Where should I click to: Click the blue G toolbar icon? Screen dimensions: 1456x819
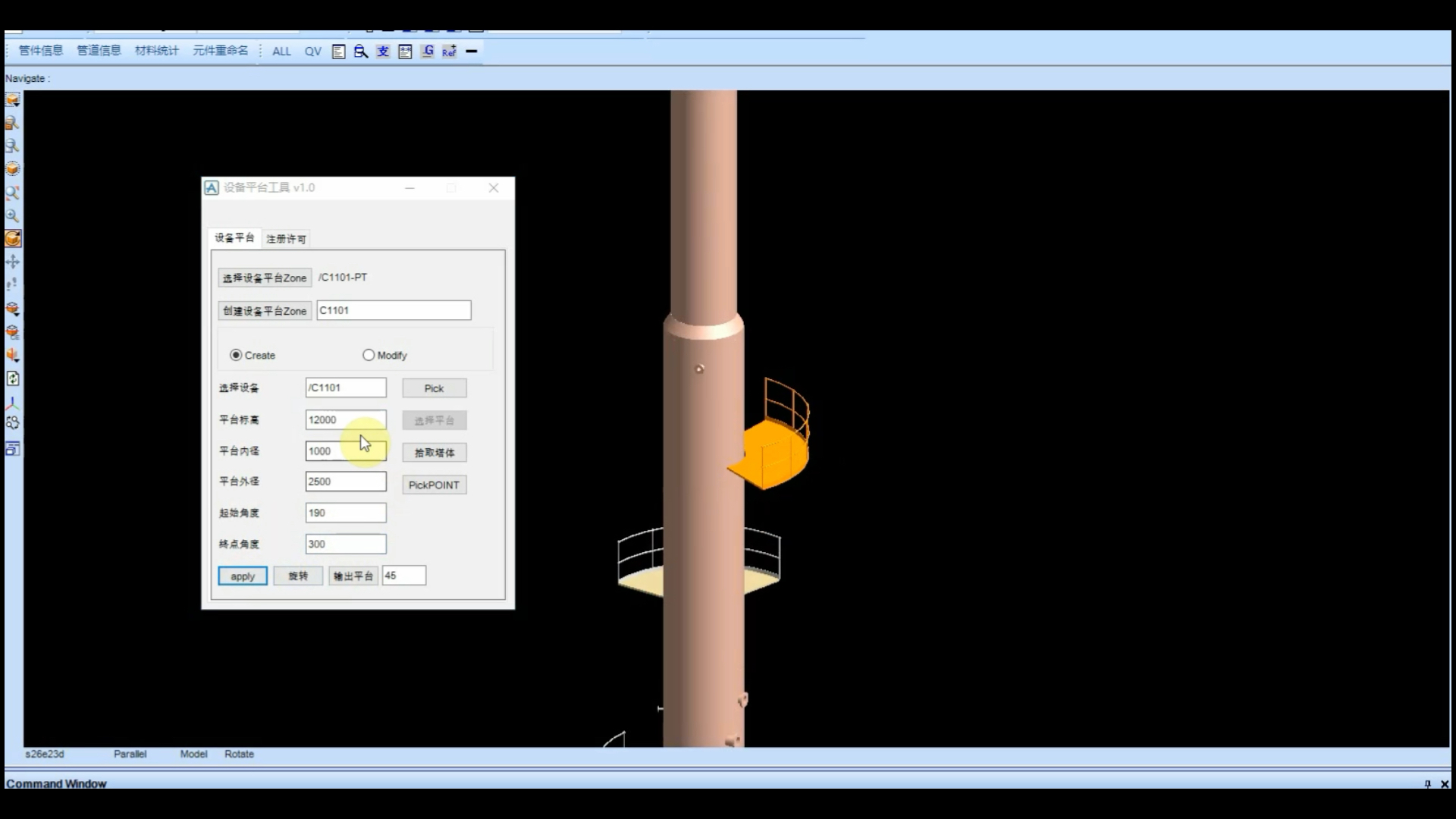pos(428,52)
